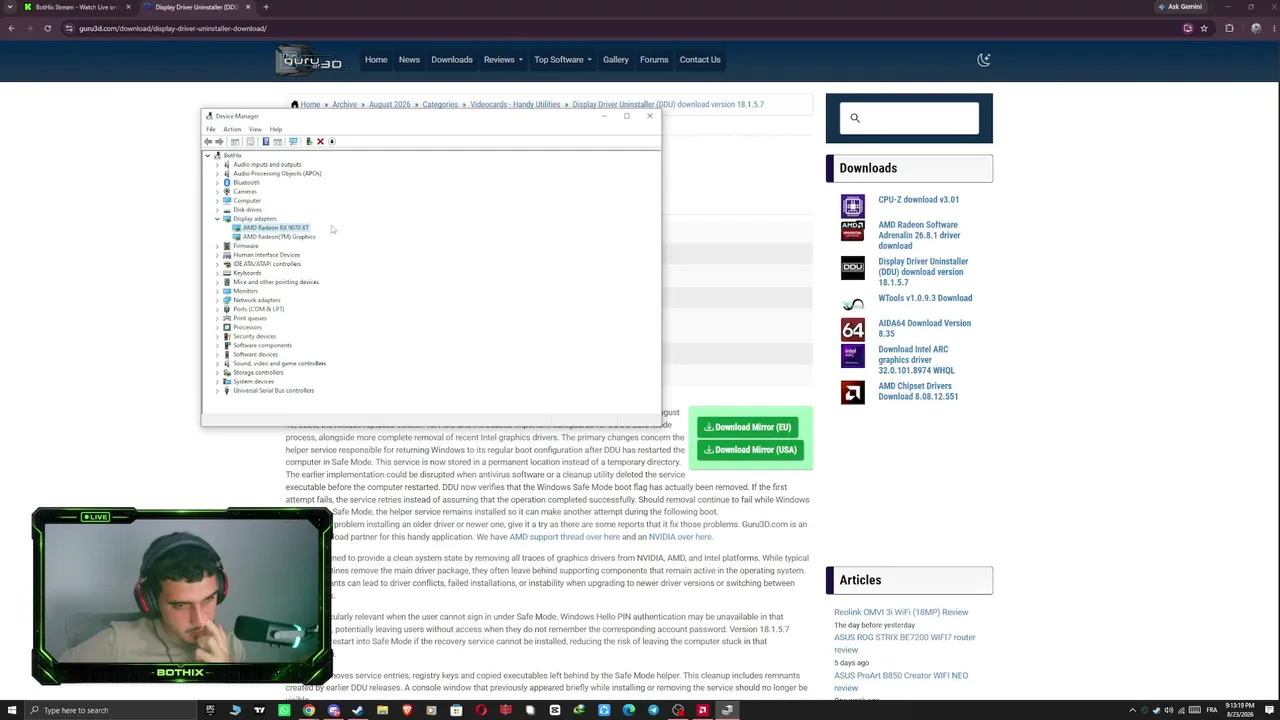Select the AMD Radeon RX 9070 XT device
The image size is (1280, 720).
276,228
